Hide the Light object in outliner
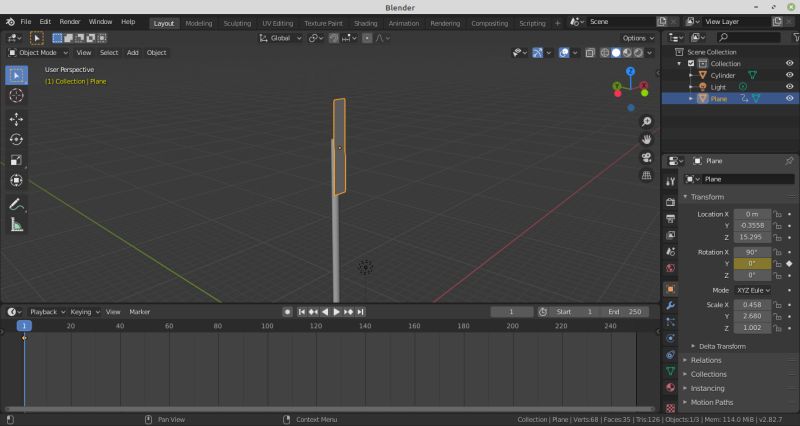This screenshot has width=800, height=426. point(789,87)
